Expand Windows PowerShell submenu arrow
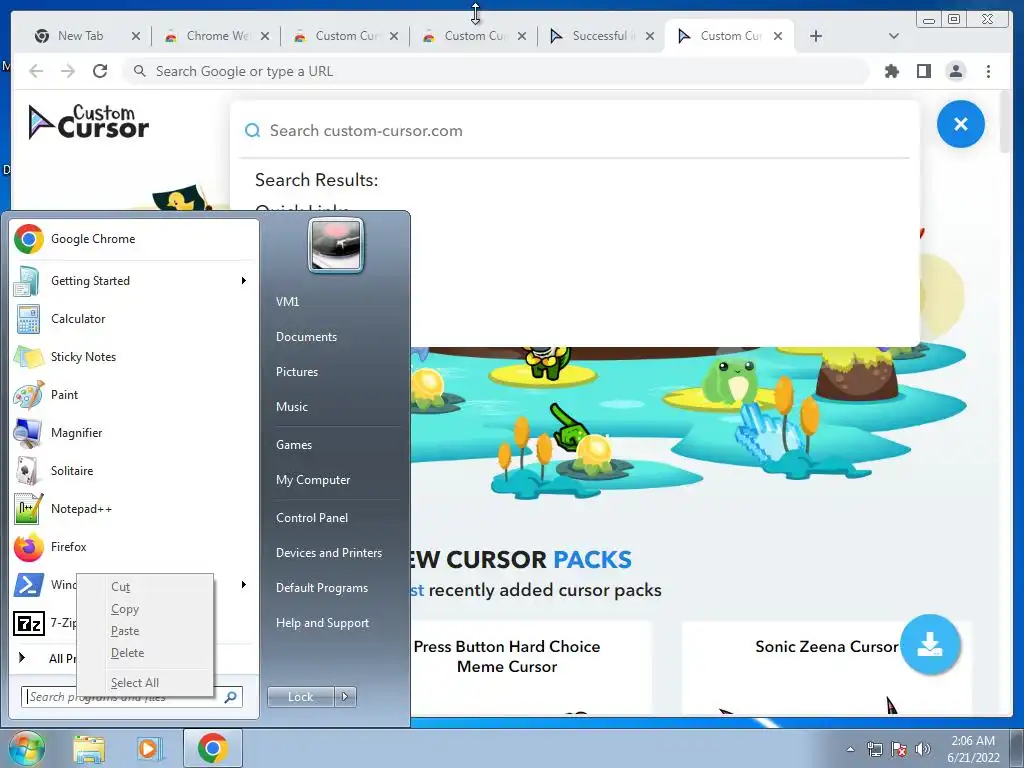The image size is (1024, 768). [244, 584]
